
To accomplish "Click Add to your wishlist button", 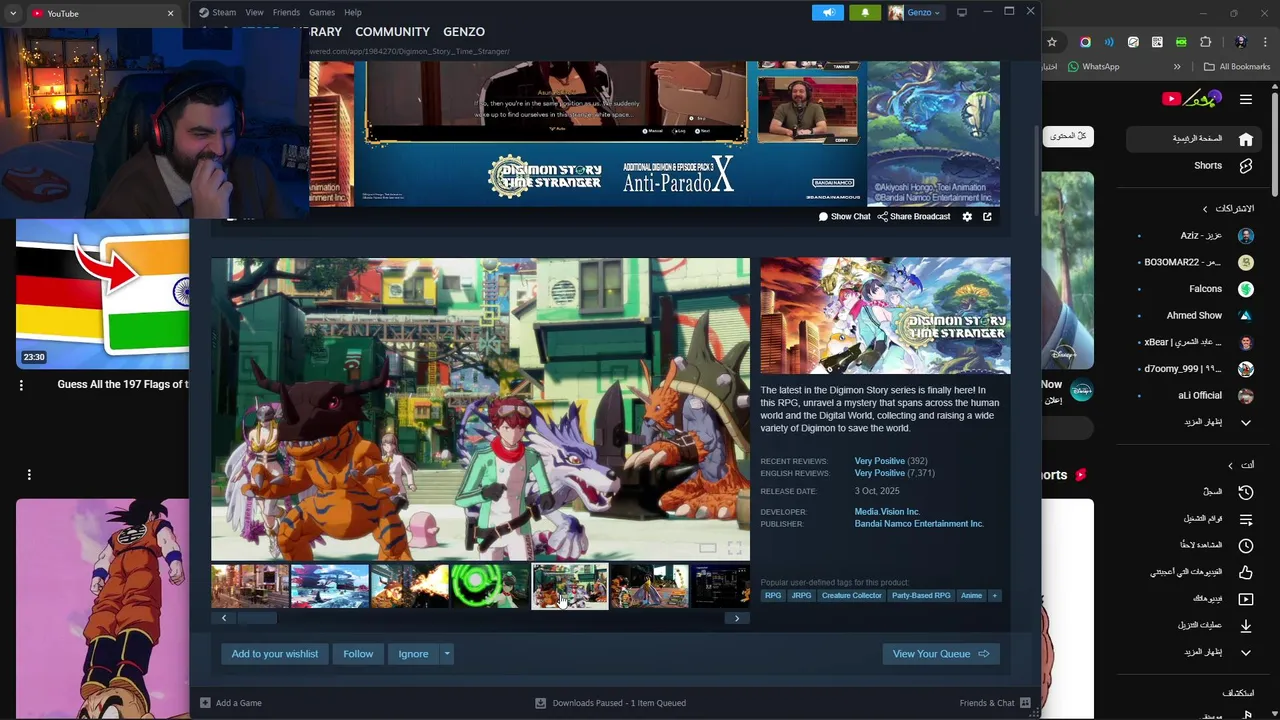I will 275,654.
